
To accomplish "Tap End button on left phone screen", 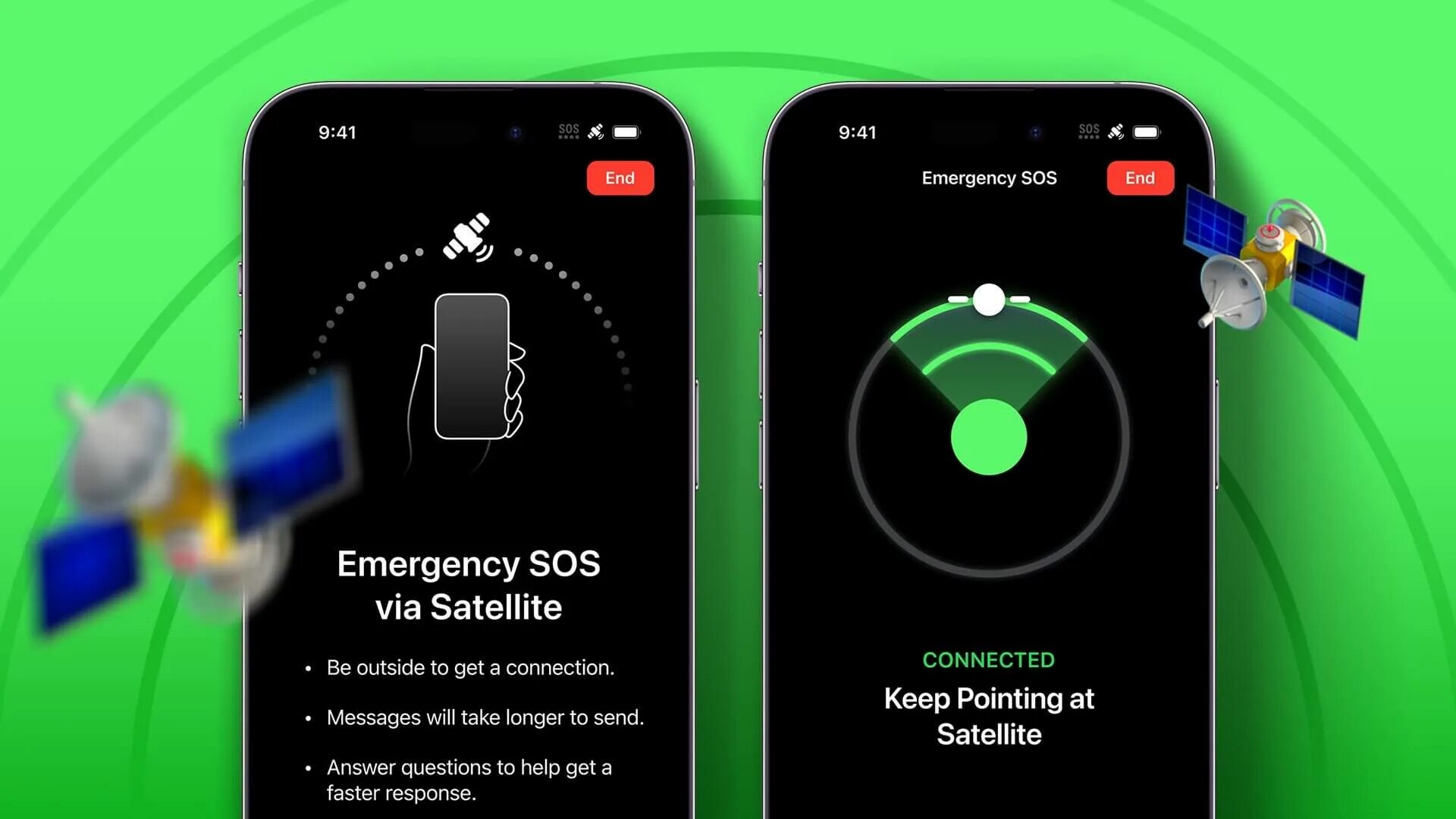I will tap(619, 177).
